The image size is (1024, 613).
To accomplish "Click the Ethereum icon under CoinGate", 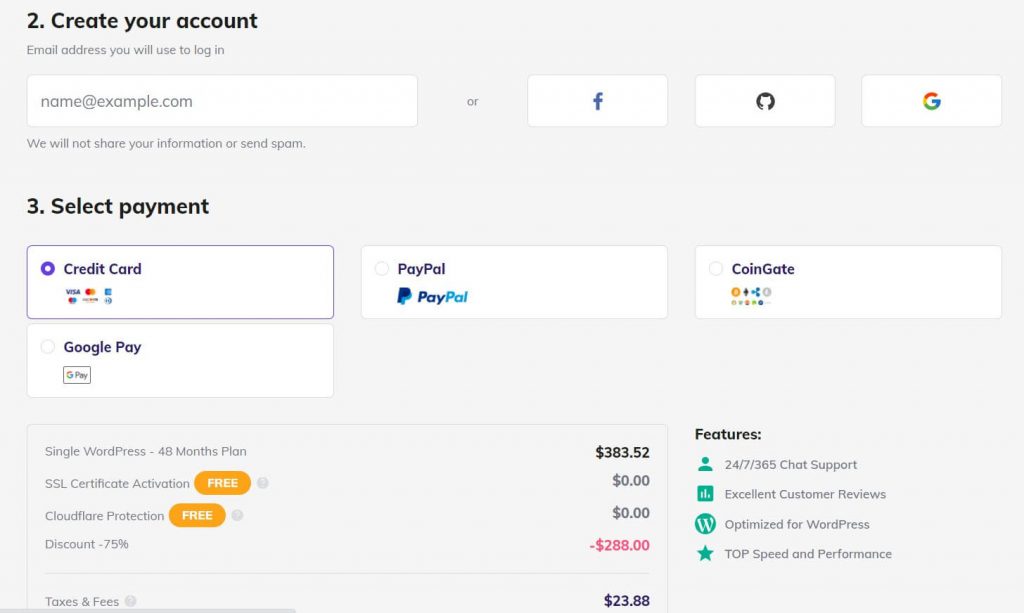I will tap(746, 292).
